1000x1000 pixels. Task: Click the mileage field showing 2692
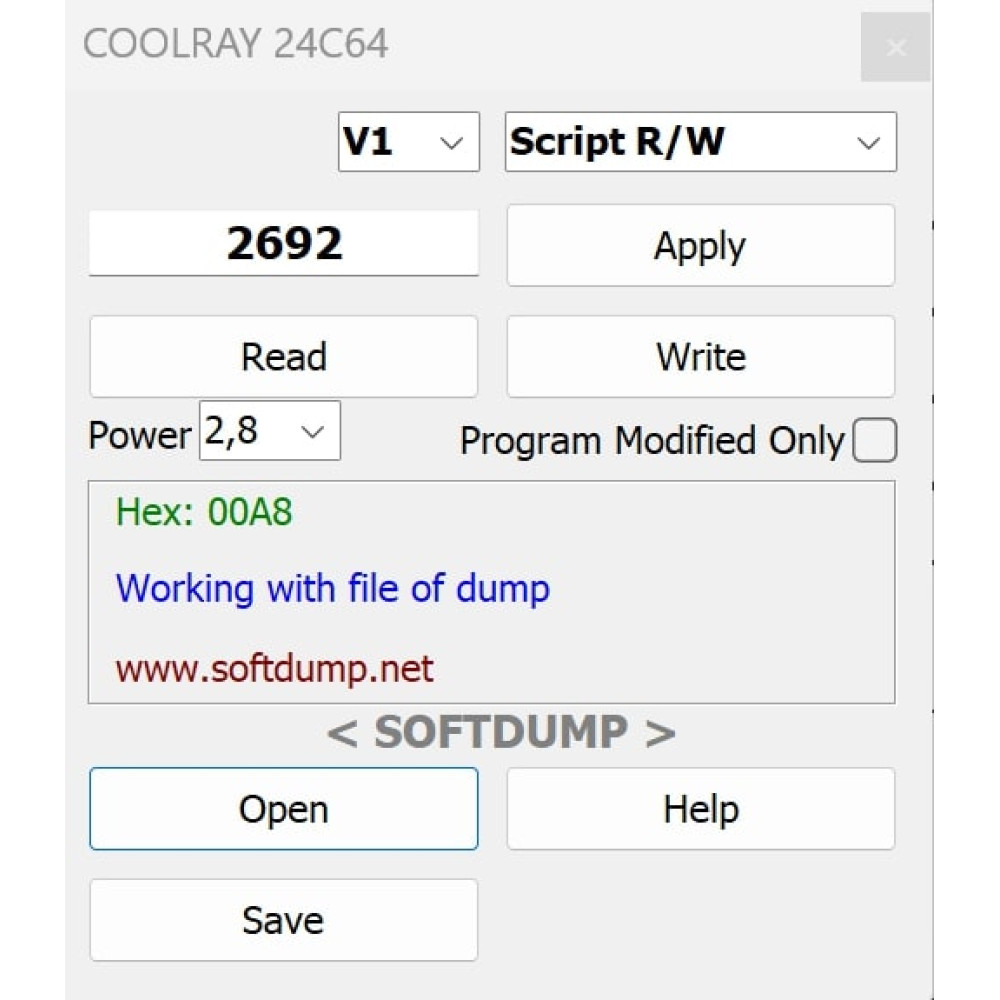point(284,243)
